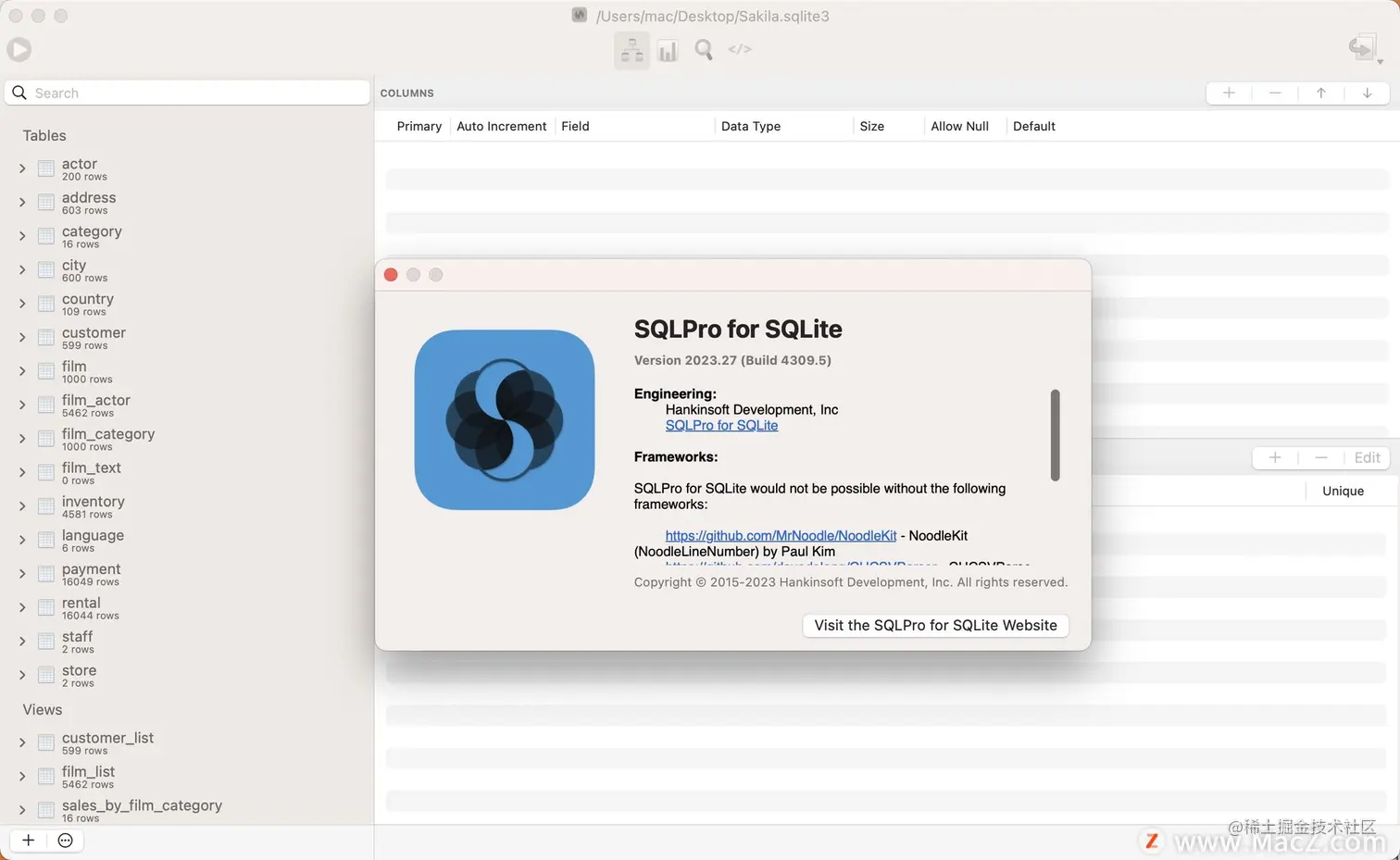Click the run query play button
Screen dimensions: 1400x860
tap(19, 49)
